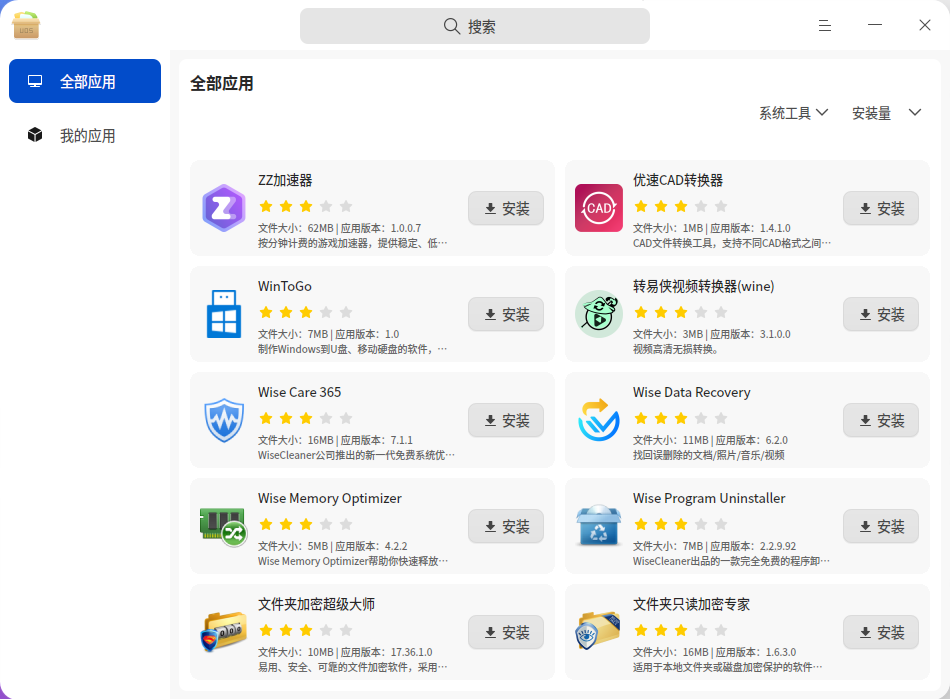Image resolution: width=950 pixels, height=699 pixels.
Task: Click the 文件夹加密超级大师 icon
Action: tap(224, 632)
